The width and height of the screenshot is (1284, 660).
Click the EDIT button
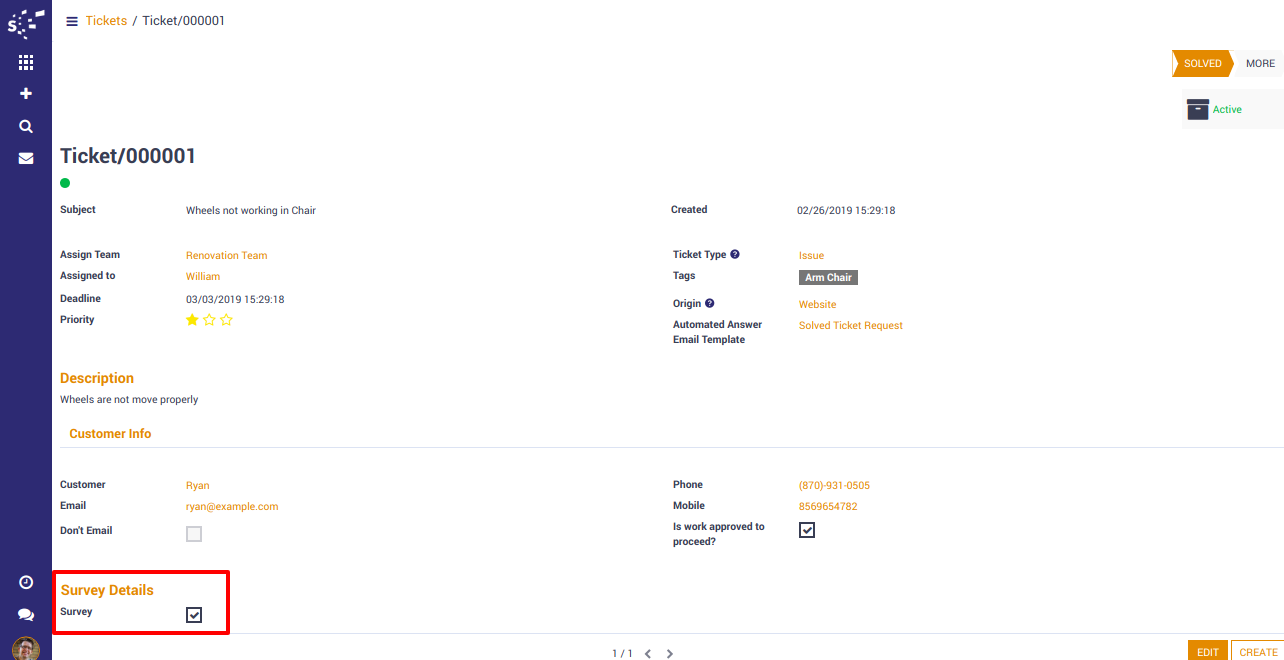(x=1207, y=652)
